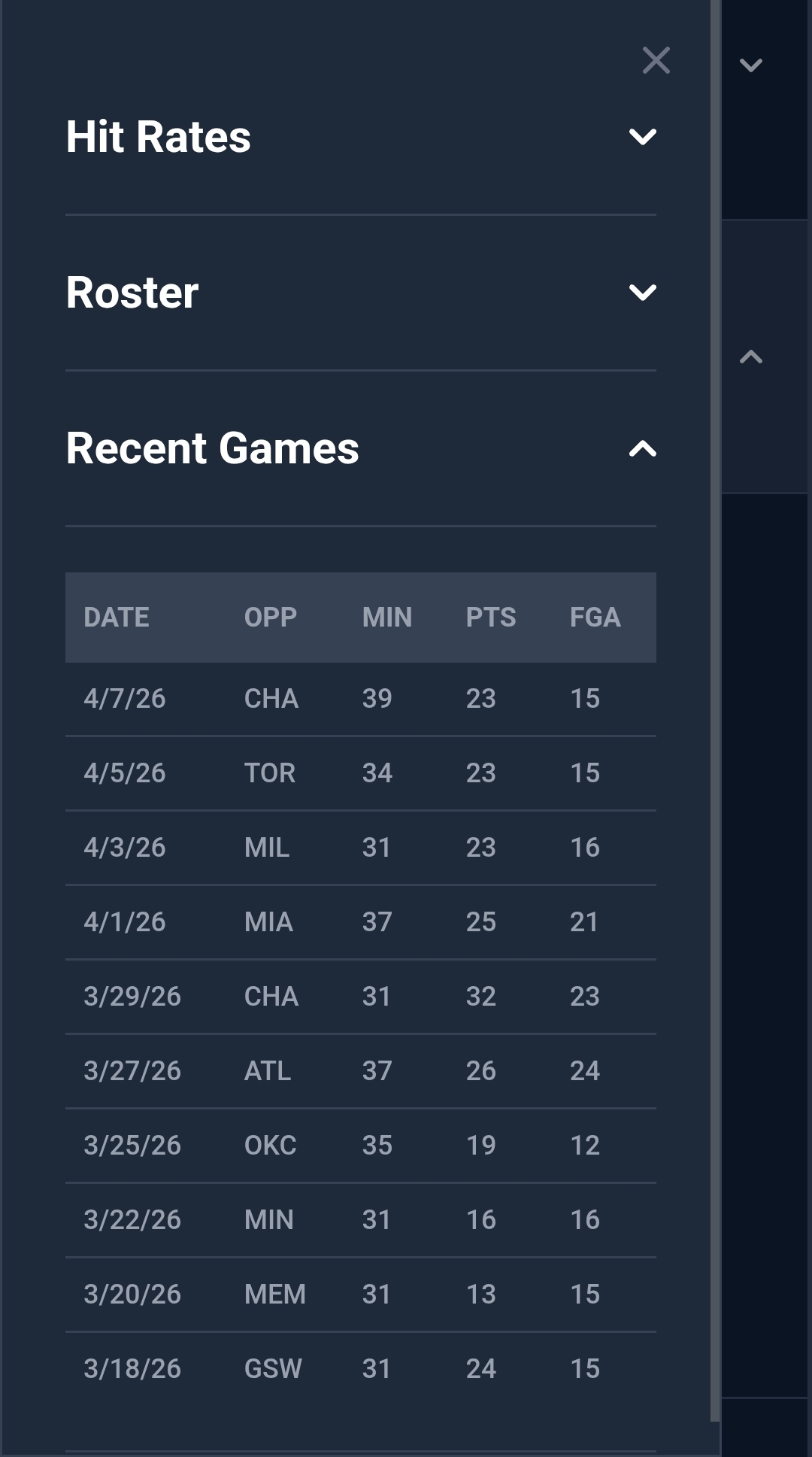Viewport: 812px width, 1457px height.
Task: Open the game row against GSW
Action: [x=361, y=1368]
